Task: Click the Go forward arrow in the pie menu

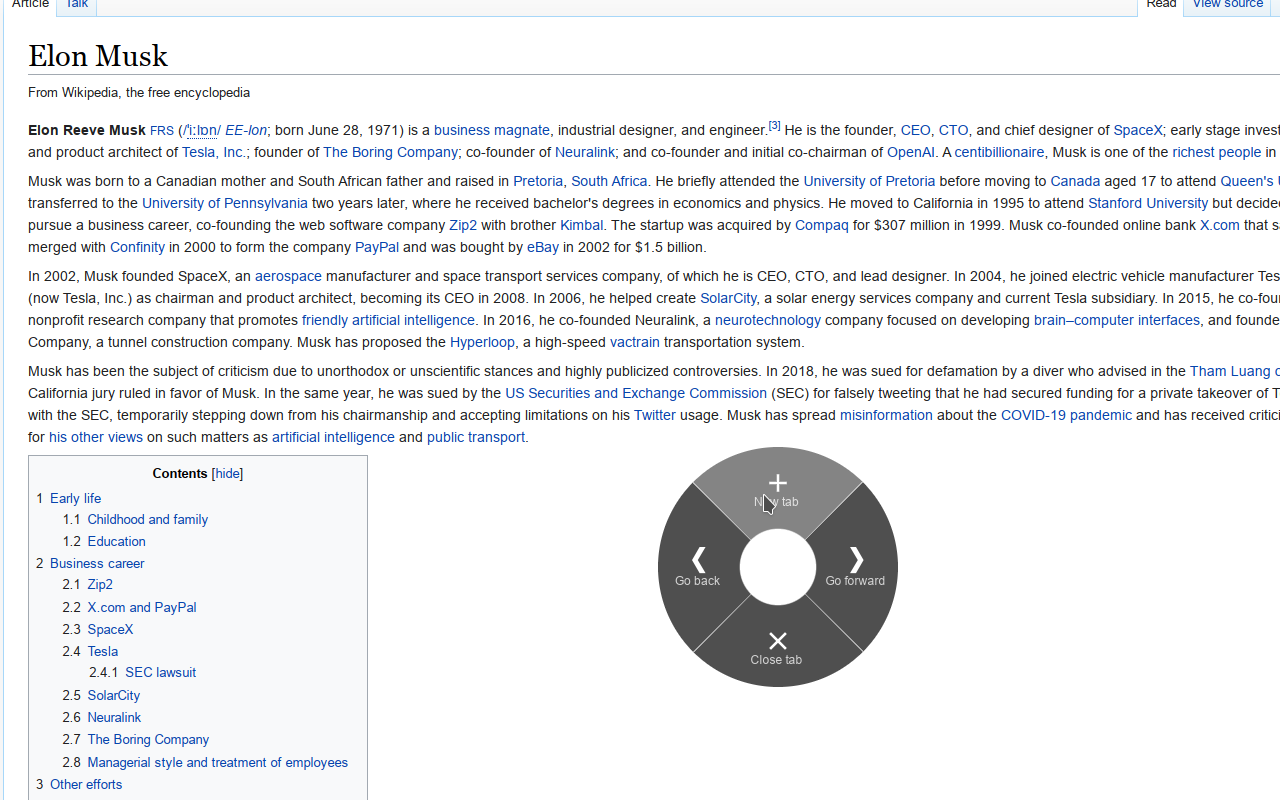Action: pyautogui.click(x=856, y=559)
